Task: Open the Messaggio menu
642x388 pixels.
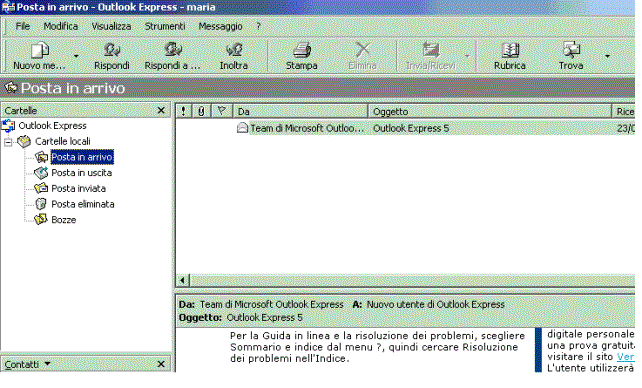Action: click(x=220, y=27)
